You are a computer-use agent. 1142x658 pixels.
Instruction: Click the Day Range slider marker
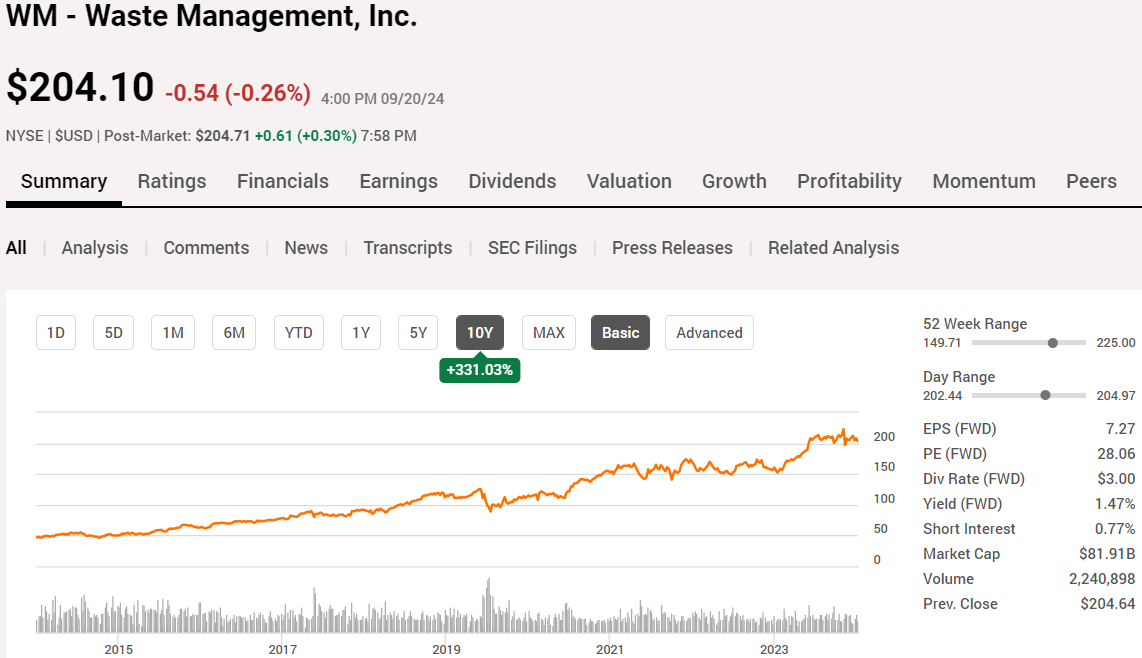[x=1045, y=395]
